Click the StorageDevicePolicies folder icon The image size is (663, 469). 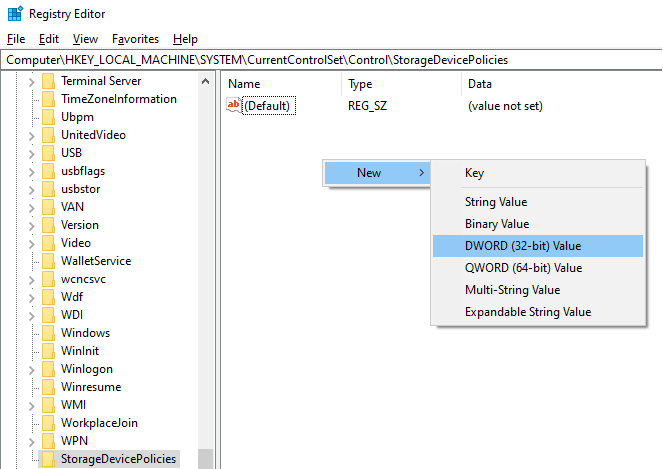point(48,459)
